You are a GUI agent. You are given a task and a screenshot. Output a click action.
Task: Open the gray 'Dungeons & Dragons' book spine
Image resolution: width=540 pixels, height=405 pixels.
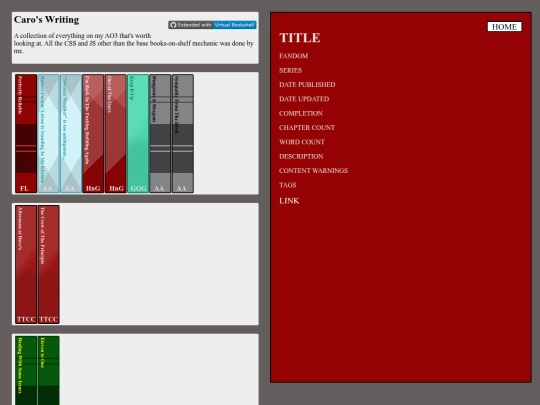[160, 134]
